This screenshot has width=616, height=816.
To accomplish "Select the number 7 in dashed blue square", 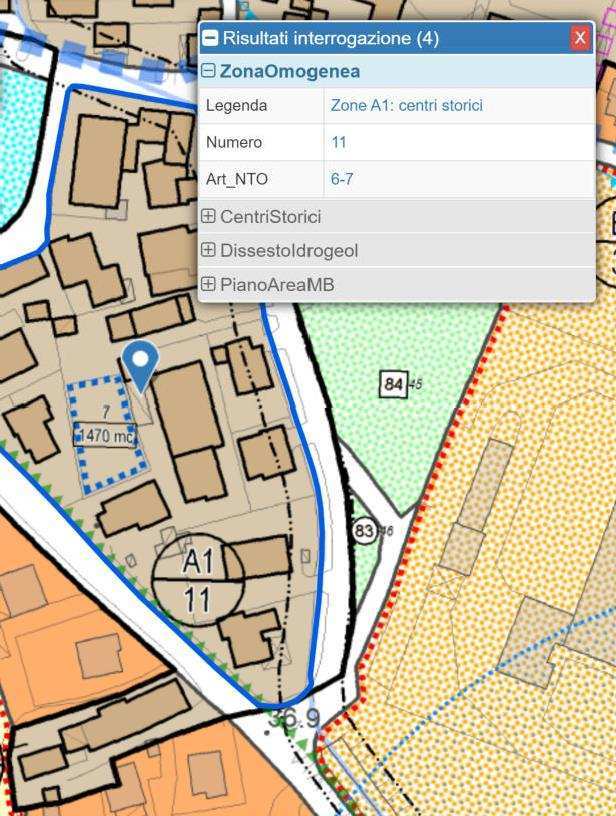I will tap(105, 412).
